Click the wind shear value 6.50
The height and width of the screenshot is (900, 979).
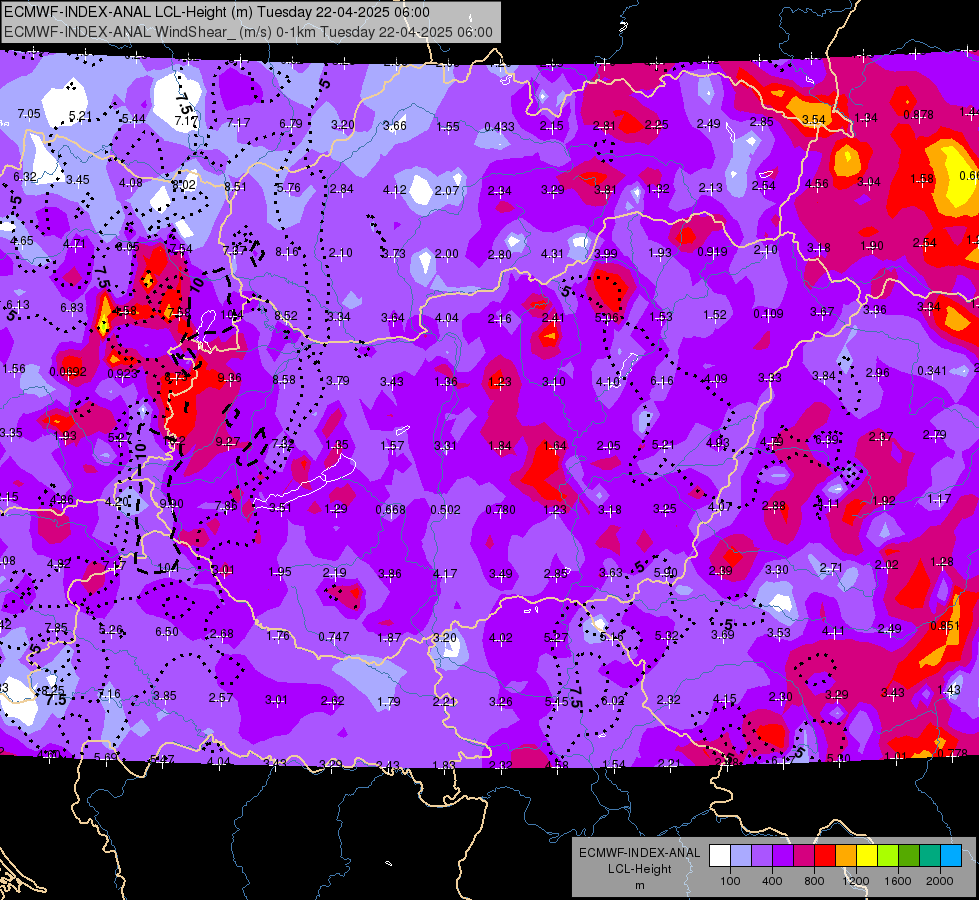point(167,631)
